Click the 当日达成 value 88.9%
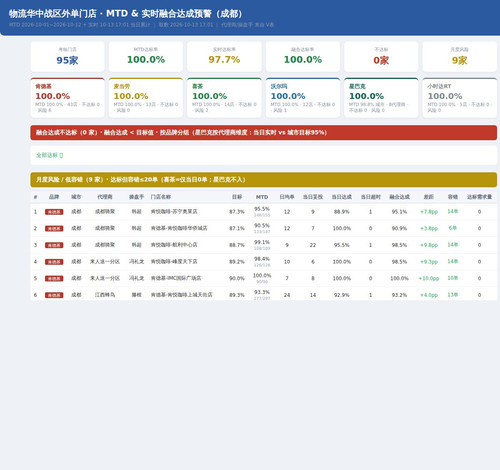500x470 pixels. tap(341, 212)
